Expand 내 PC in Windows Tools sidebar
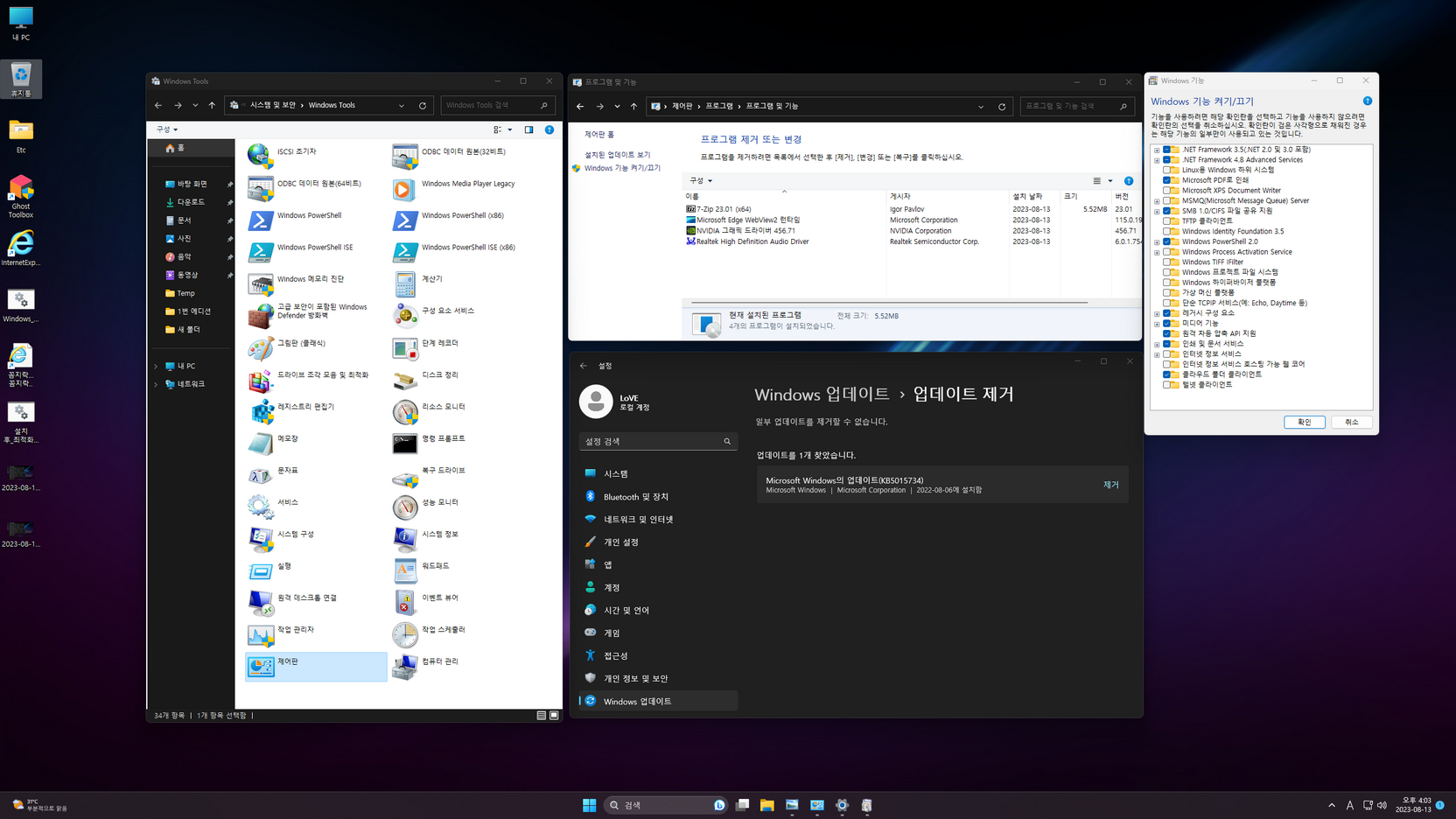This screenshot has height=819, width=1456. (157, 366)
